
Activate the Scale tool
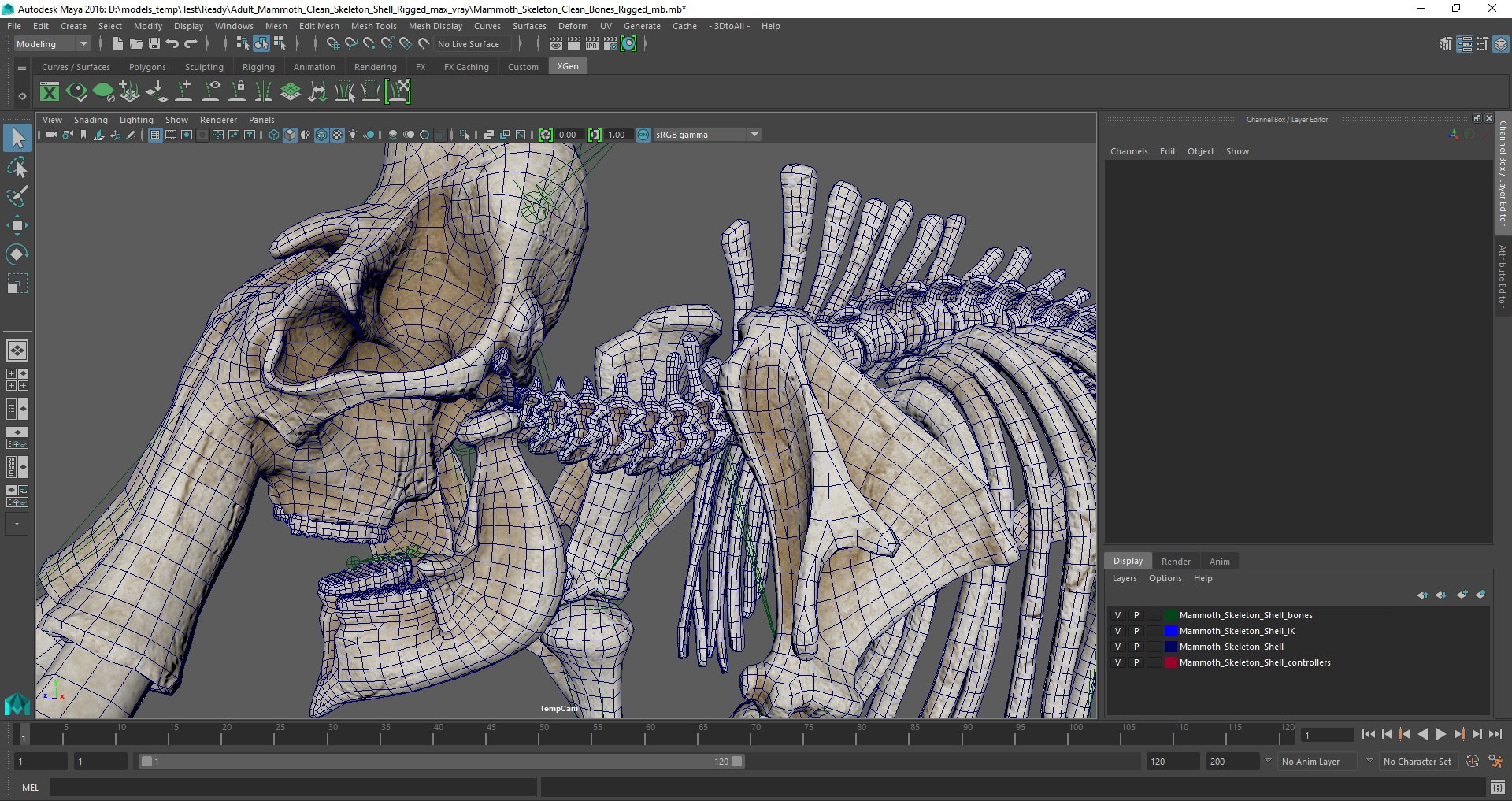coord(17,283)
